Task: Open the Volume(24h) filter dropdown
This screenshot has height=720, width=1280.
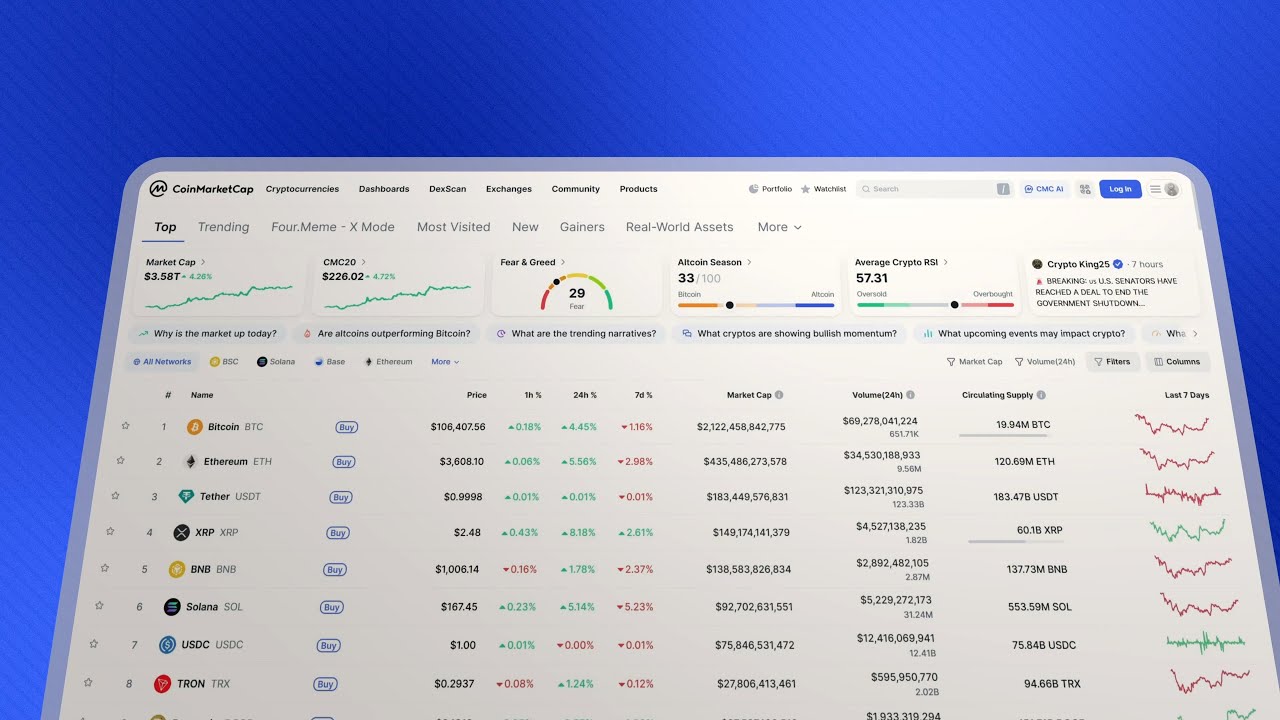Action: (1045, 362)
